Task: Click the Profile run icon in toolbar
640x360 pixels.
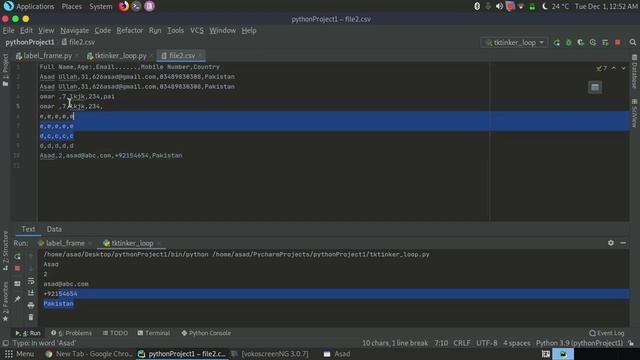Action: 593,42
